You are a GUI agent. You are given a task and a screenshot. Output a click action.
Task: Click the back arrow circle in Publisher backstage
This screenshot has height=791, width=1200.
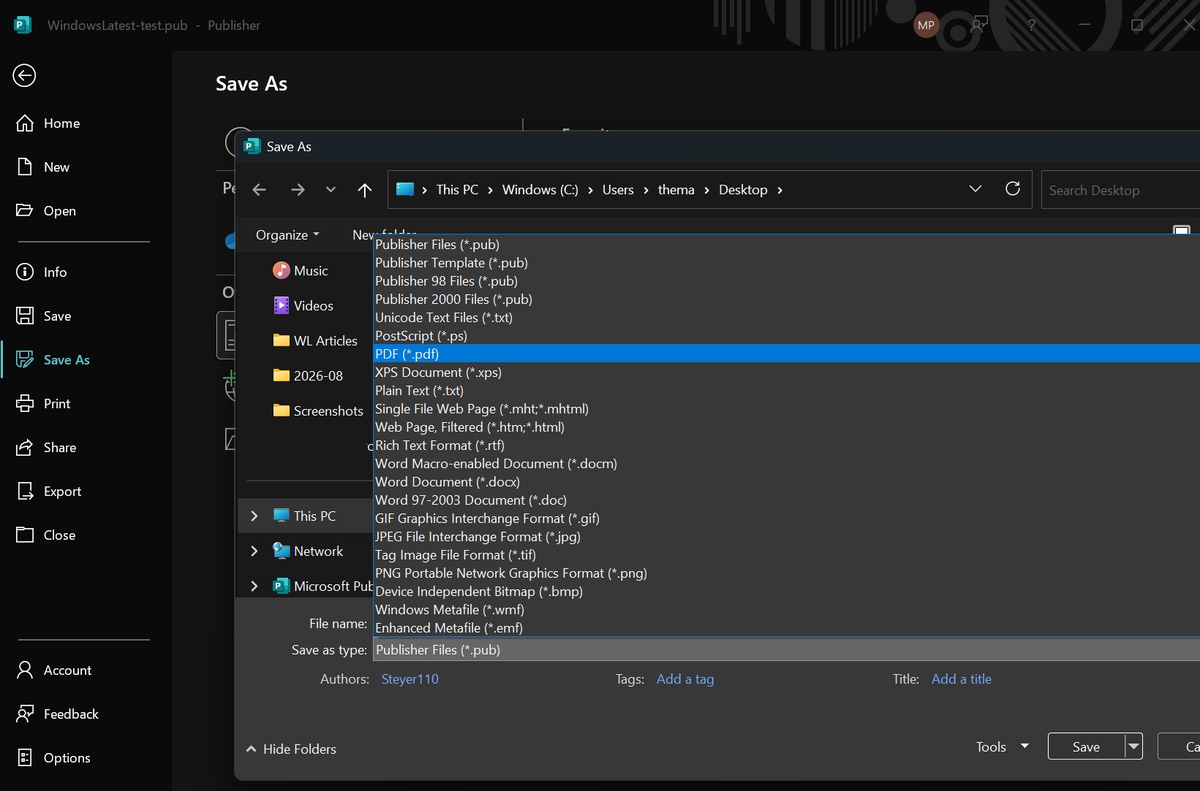(x=24, y=76)
